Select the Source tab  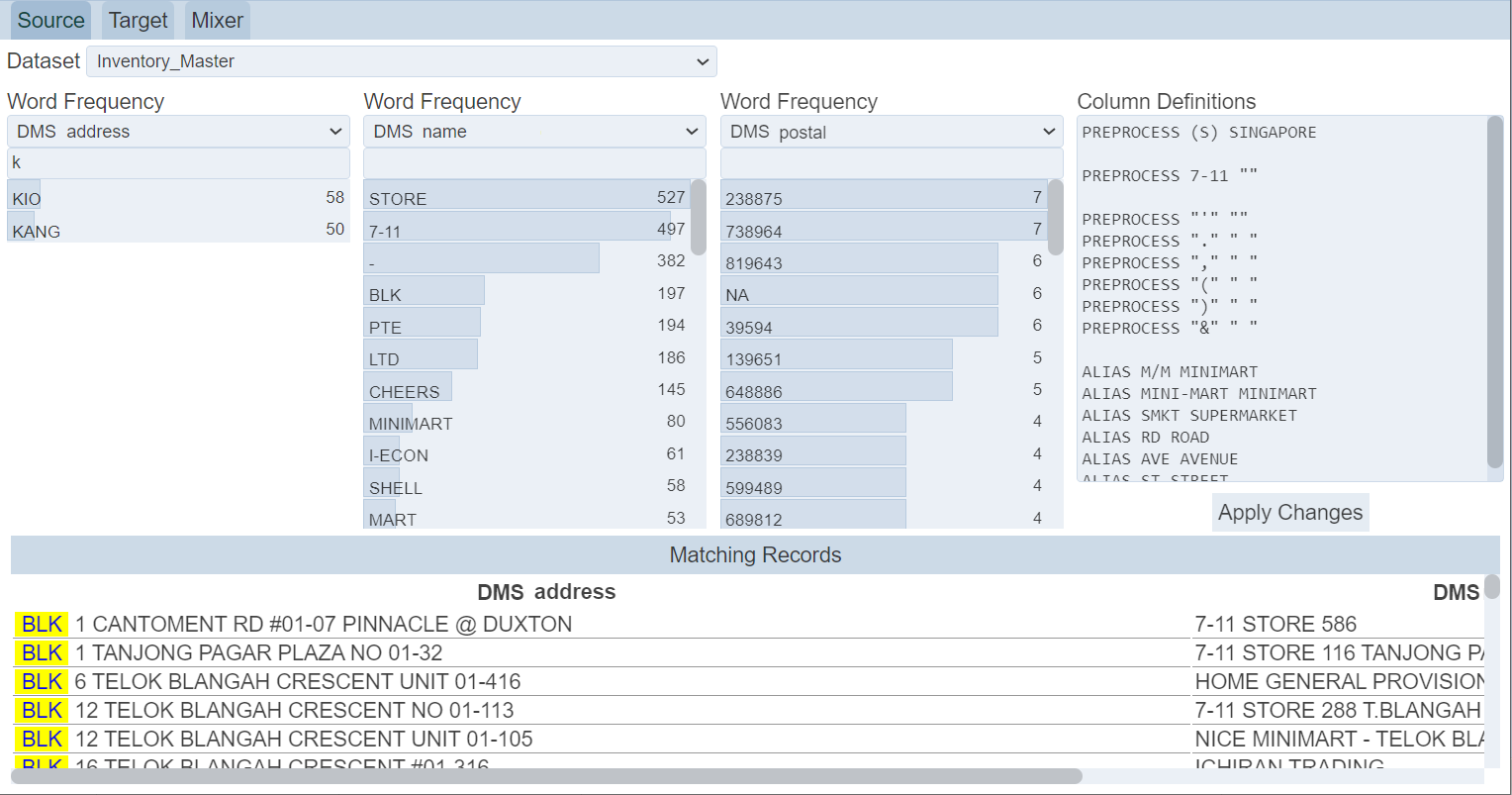[x=50, y=20]
